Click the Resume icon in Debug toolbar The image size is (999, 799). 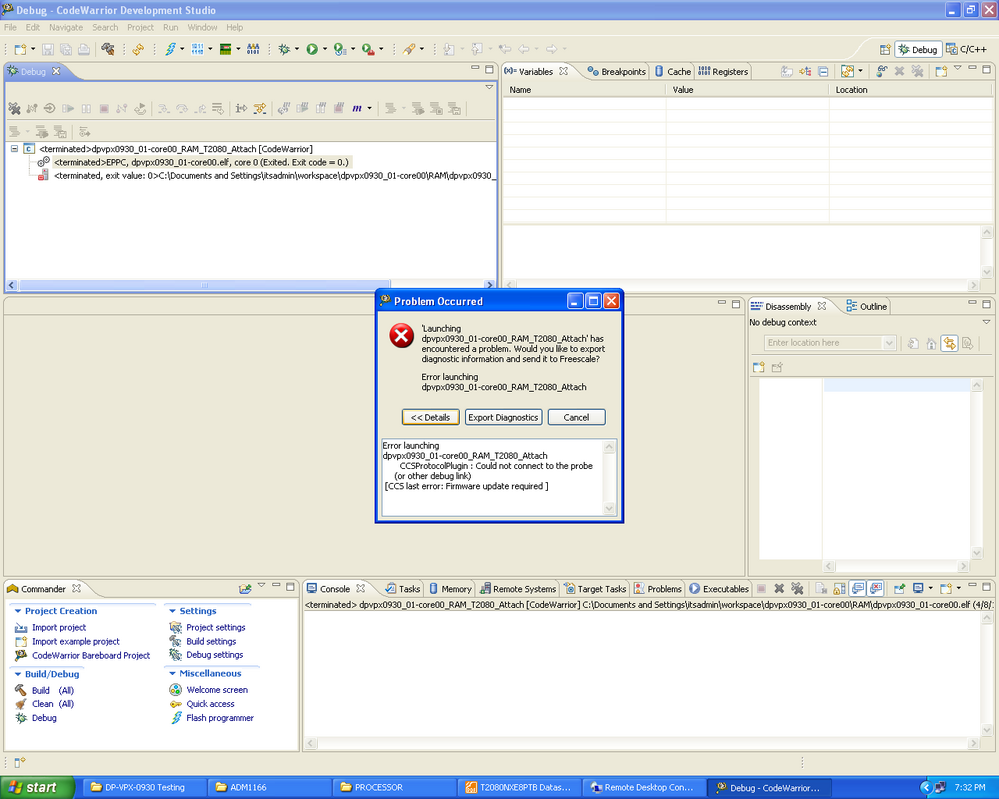coord(69,107)
